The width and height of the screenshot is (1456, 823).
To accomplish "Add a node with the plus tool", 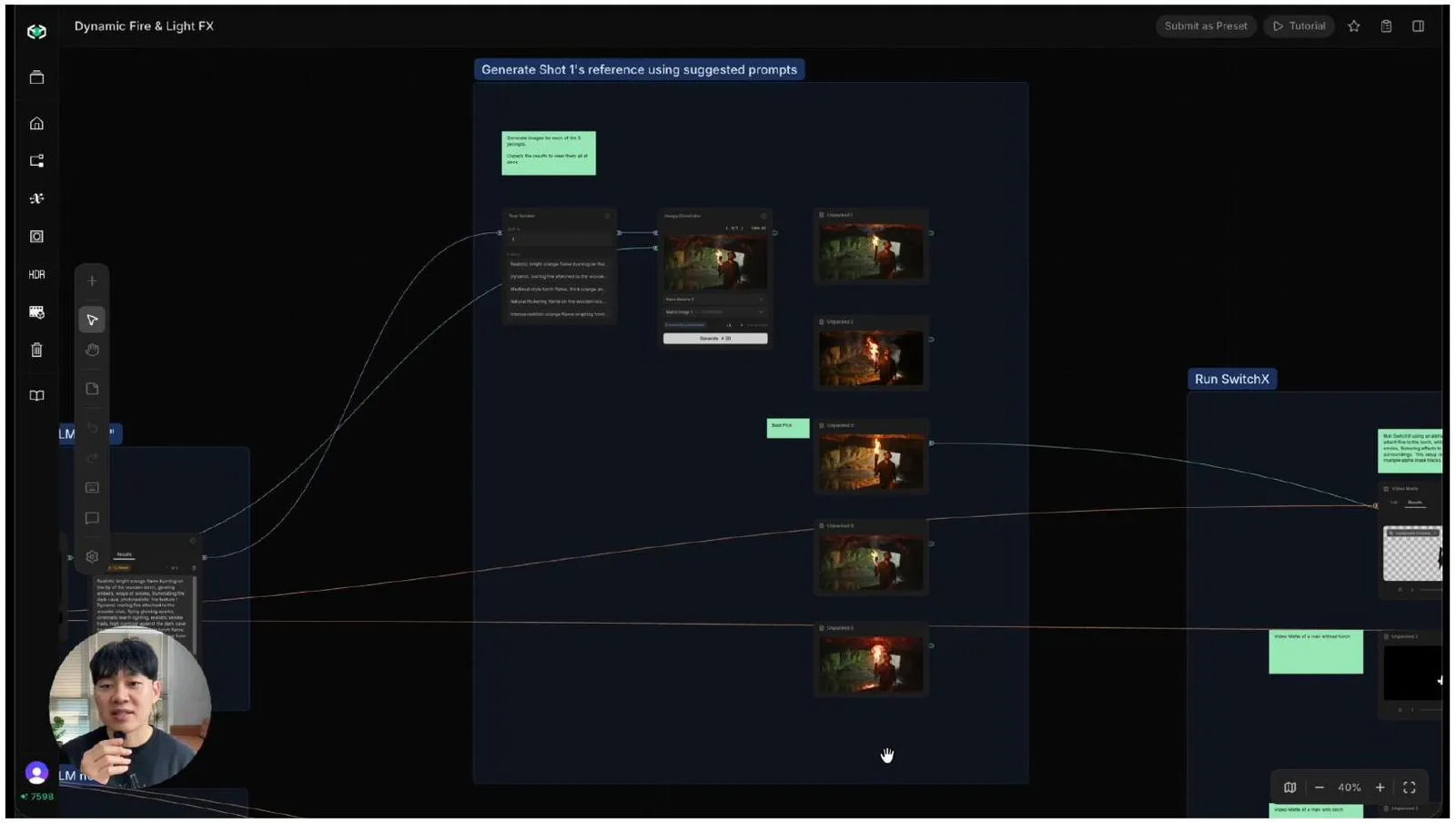I will 92,281.
